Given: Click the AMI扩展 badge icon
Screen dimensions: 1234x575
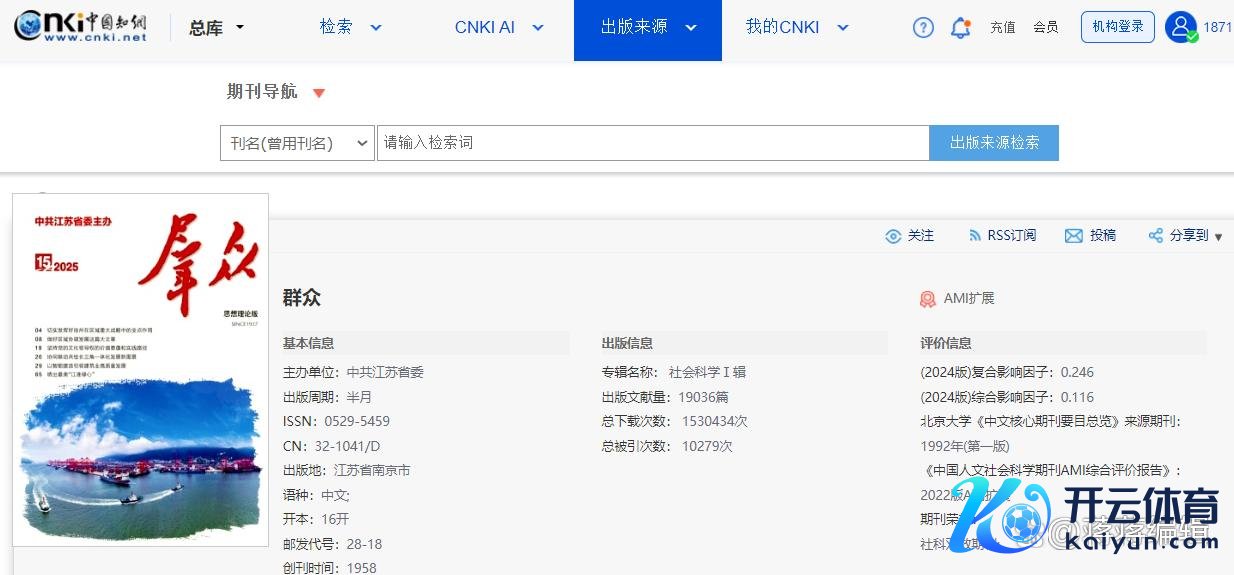Looking at the screenshot, I should [928, 299].
